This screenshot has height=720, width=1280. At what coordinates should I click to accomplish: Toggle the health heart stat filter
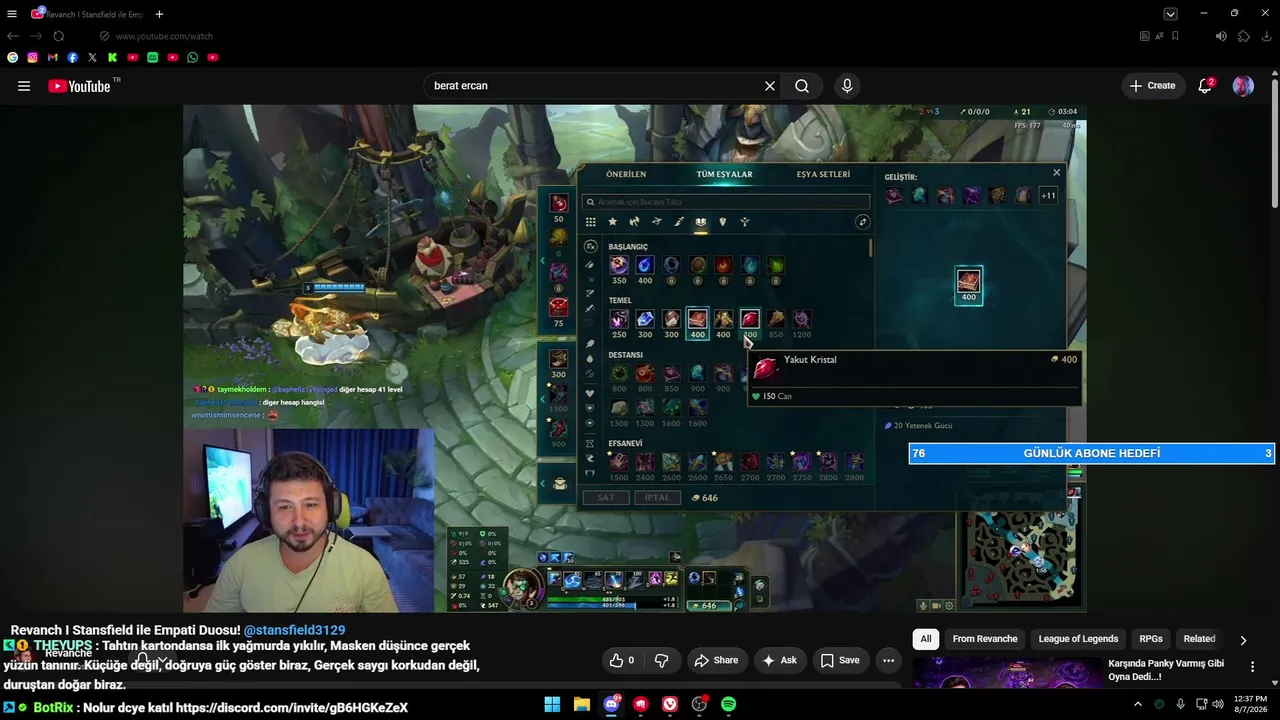590,393
